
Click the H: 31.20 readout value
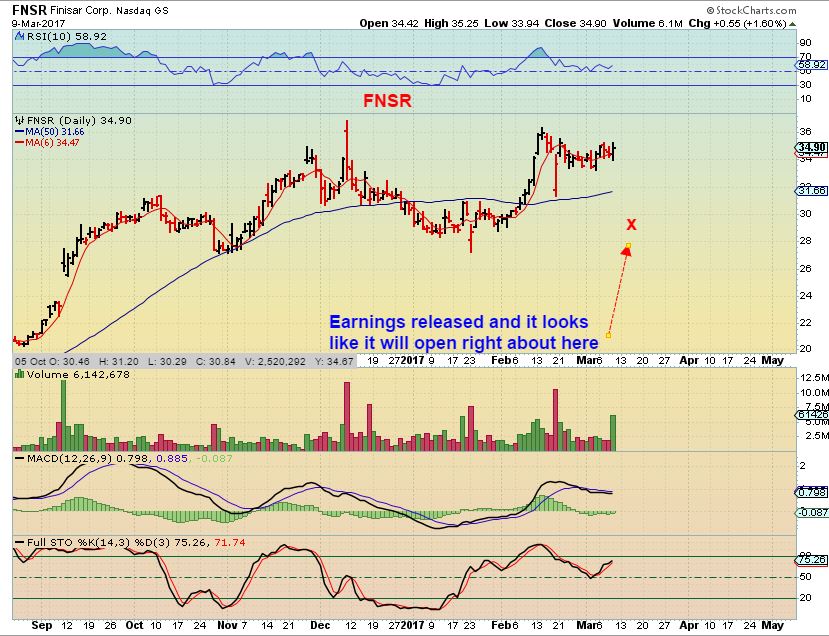tap(118, 361)
